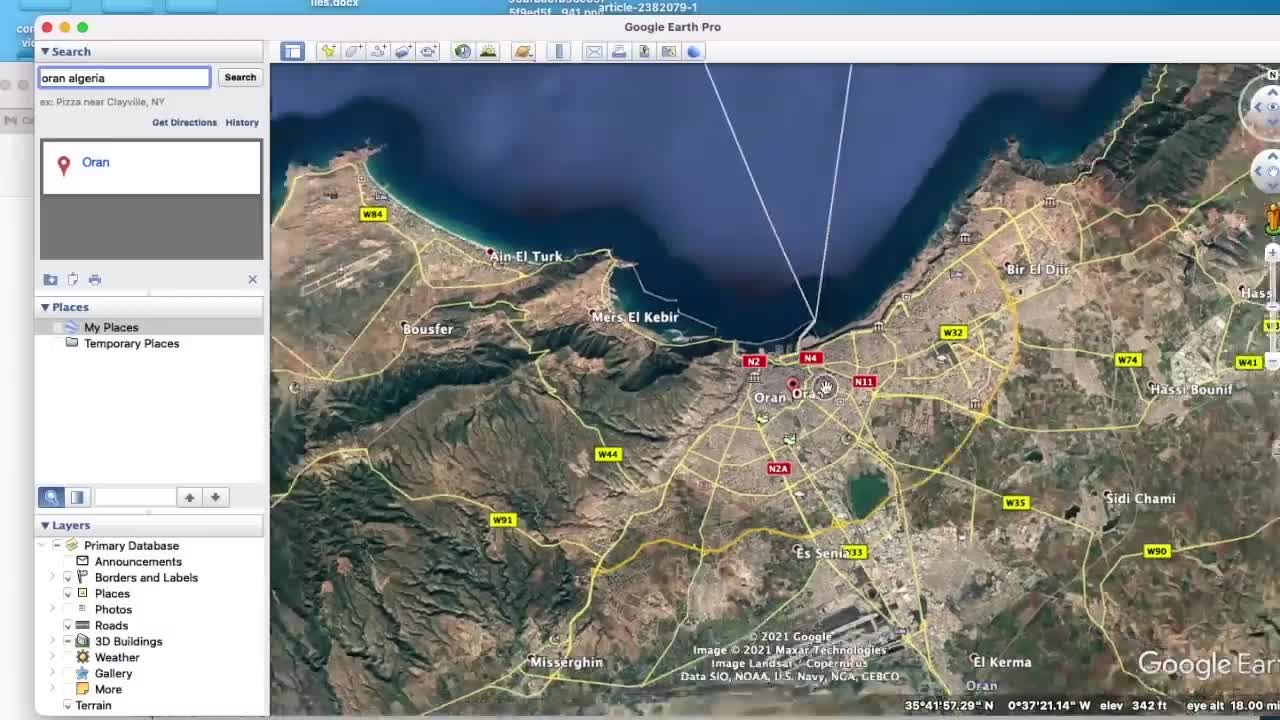The width and height of the screenshot is (1280, 720).
Task: Move selected place up with arrow
Action: click(x=189, y=497)
